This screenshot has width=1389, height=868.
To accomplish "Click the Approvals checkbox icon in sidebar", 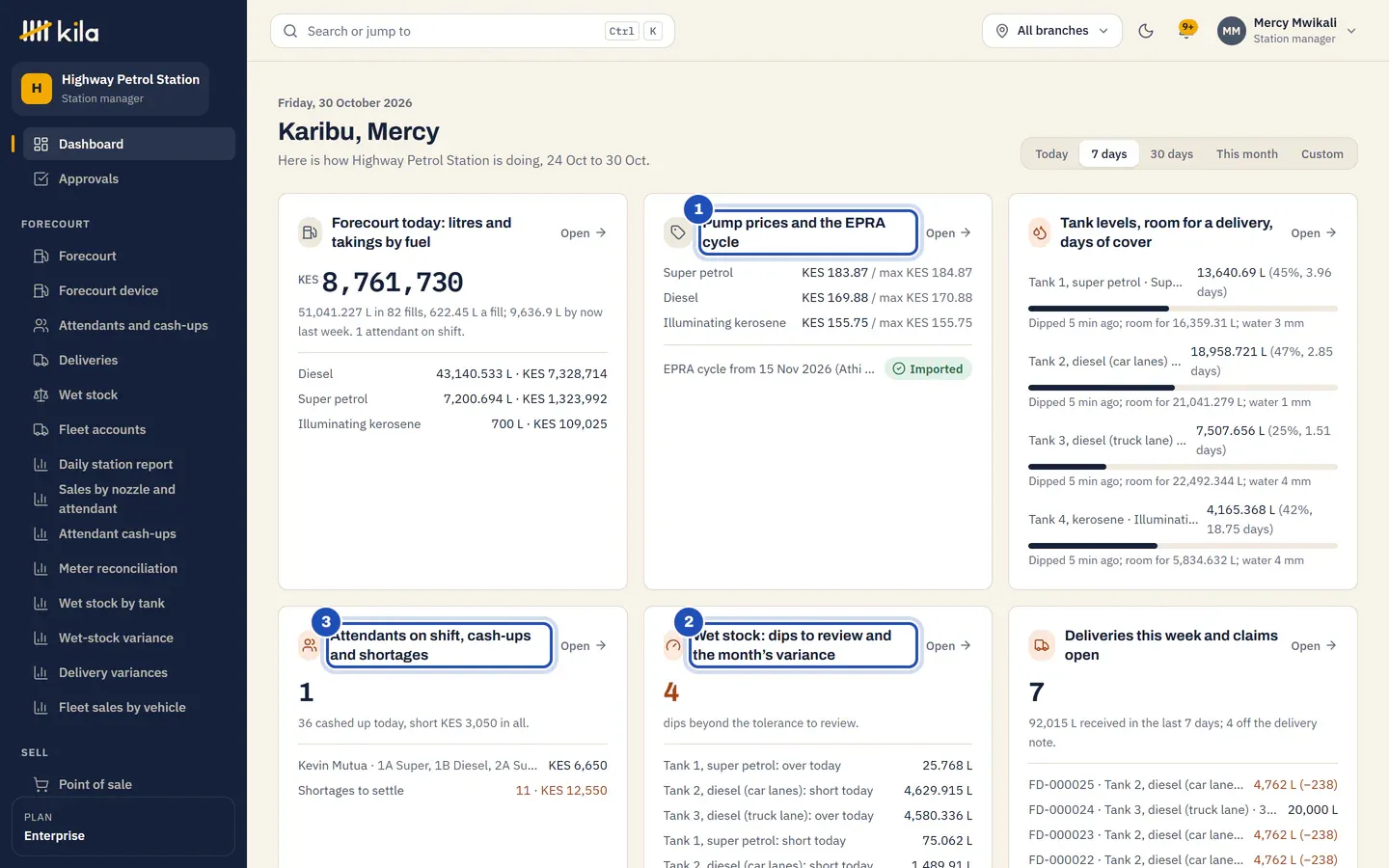I will pyautogui.click(x=41, y=178).
